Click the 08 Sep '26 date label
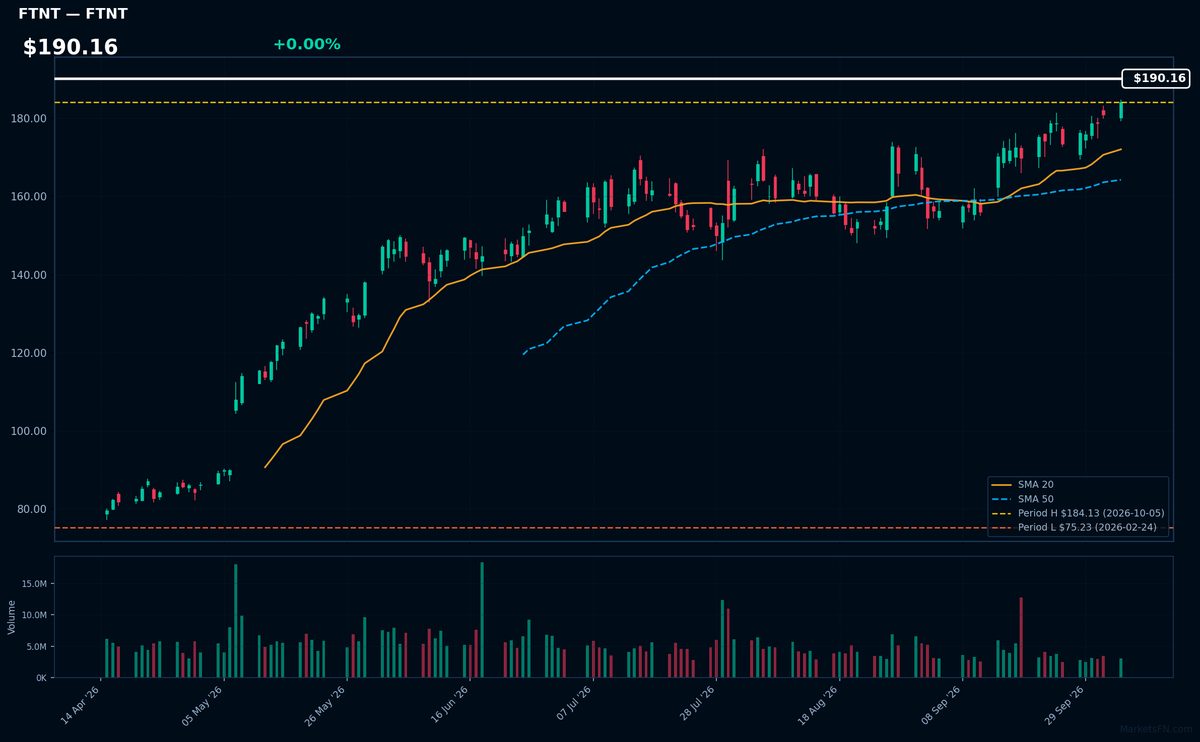This screenshot has width=1200, height=742. [x=940, y=705]
